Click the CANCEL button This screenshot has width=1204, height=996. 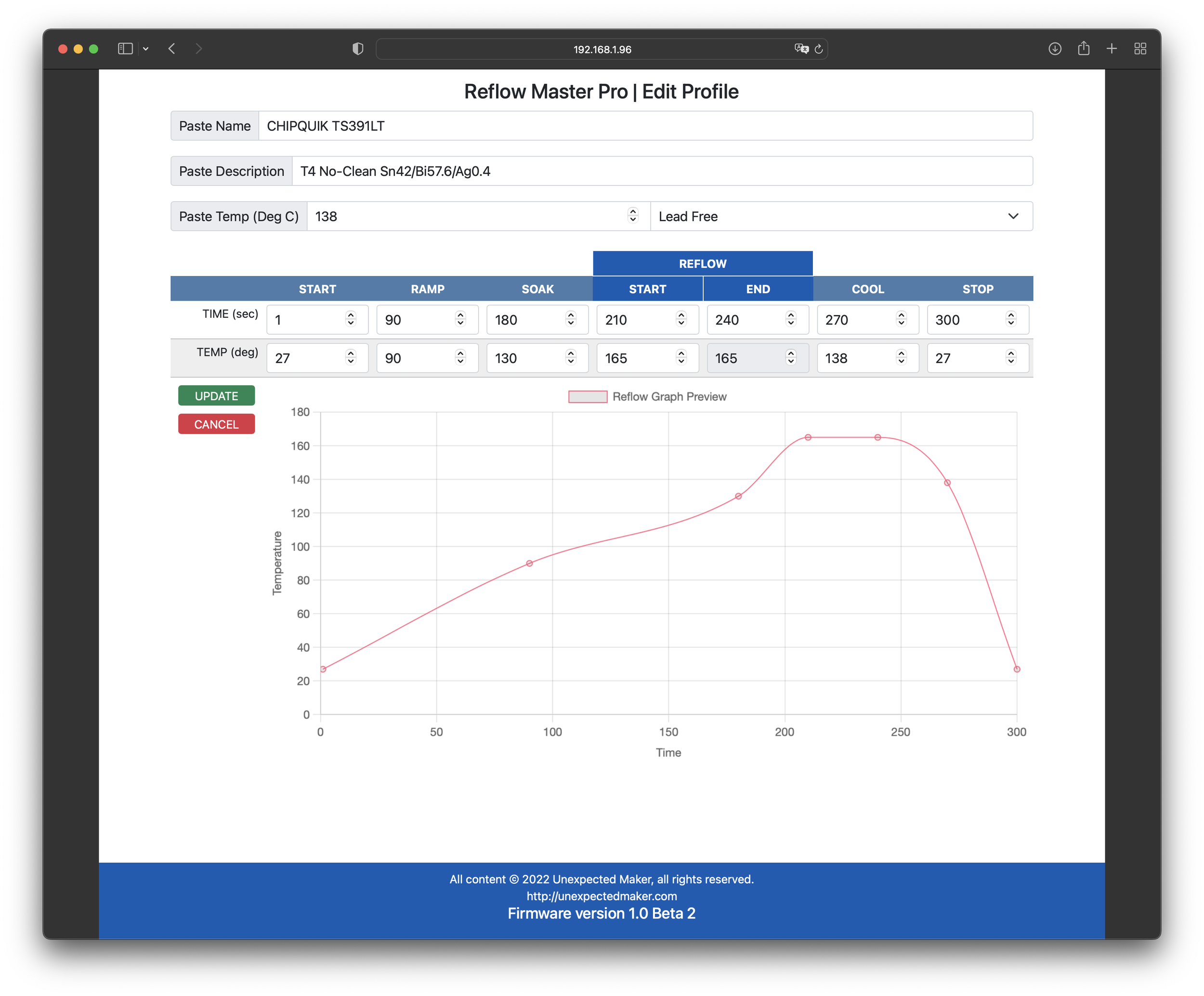[216, 424]
